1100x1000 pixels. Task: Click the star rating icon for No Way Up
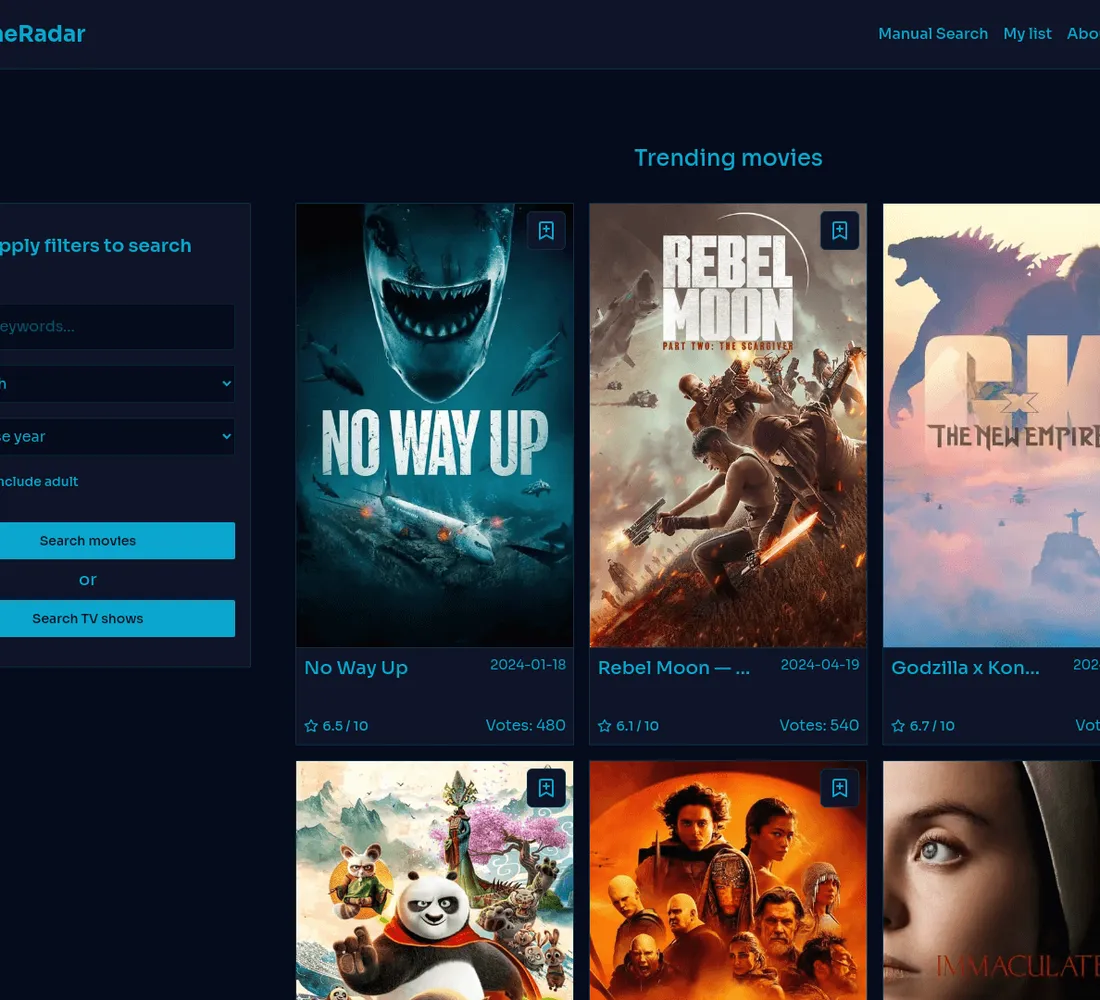(311, 726)
